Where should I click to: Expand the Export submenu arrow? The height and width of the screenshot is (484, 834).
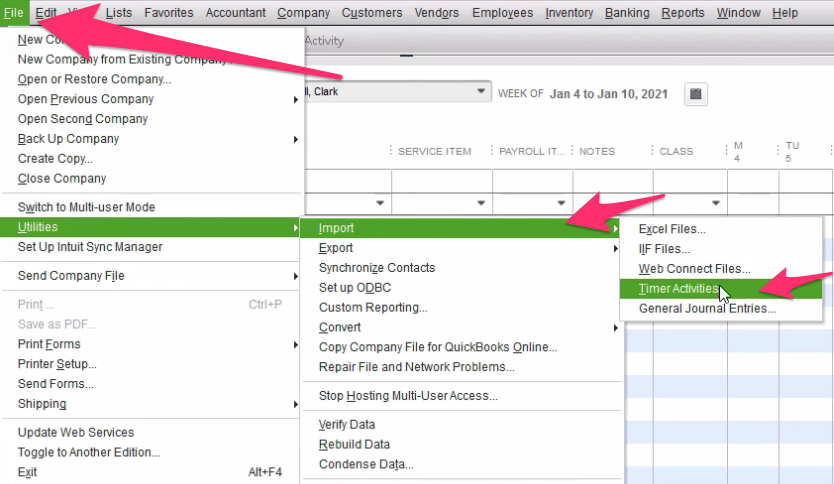(x=615, y=248)
